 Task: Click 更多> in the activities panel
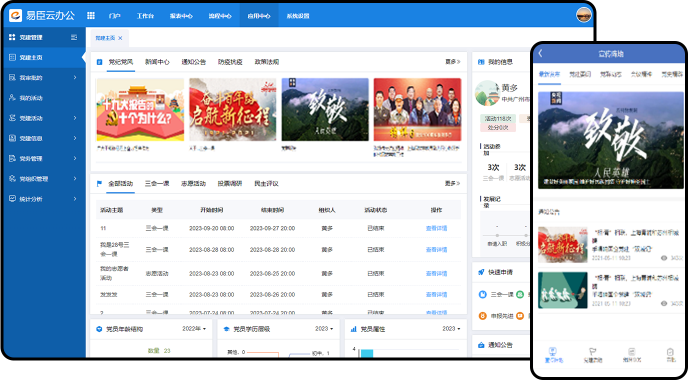tap(453, 183)
